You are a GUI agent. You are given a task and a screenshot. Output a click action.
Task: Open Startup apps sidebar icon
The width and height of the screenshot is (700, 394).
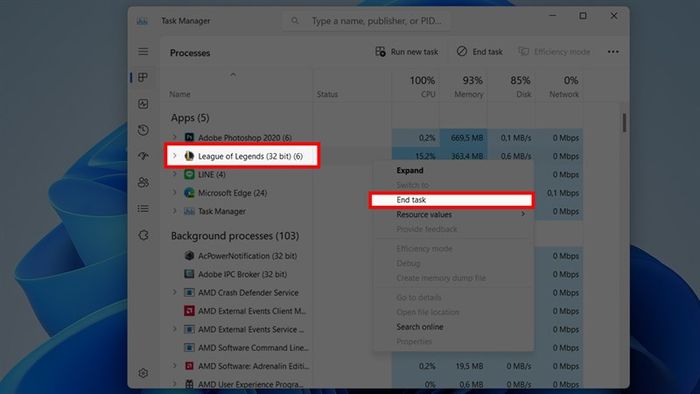pyautogui.click(x=143, y=156)
